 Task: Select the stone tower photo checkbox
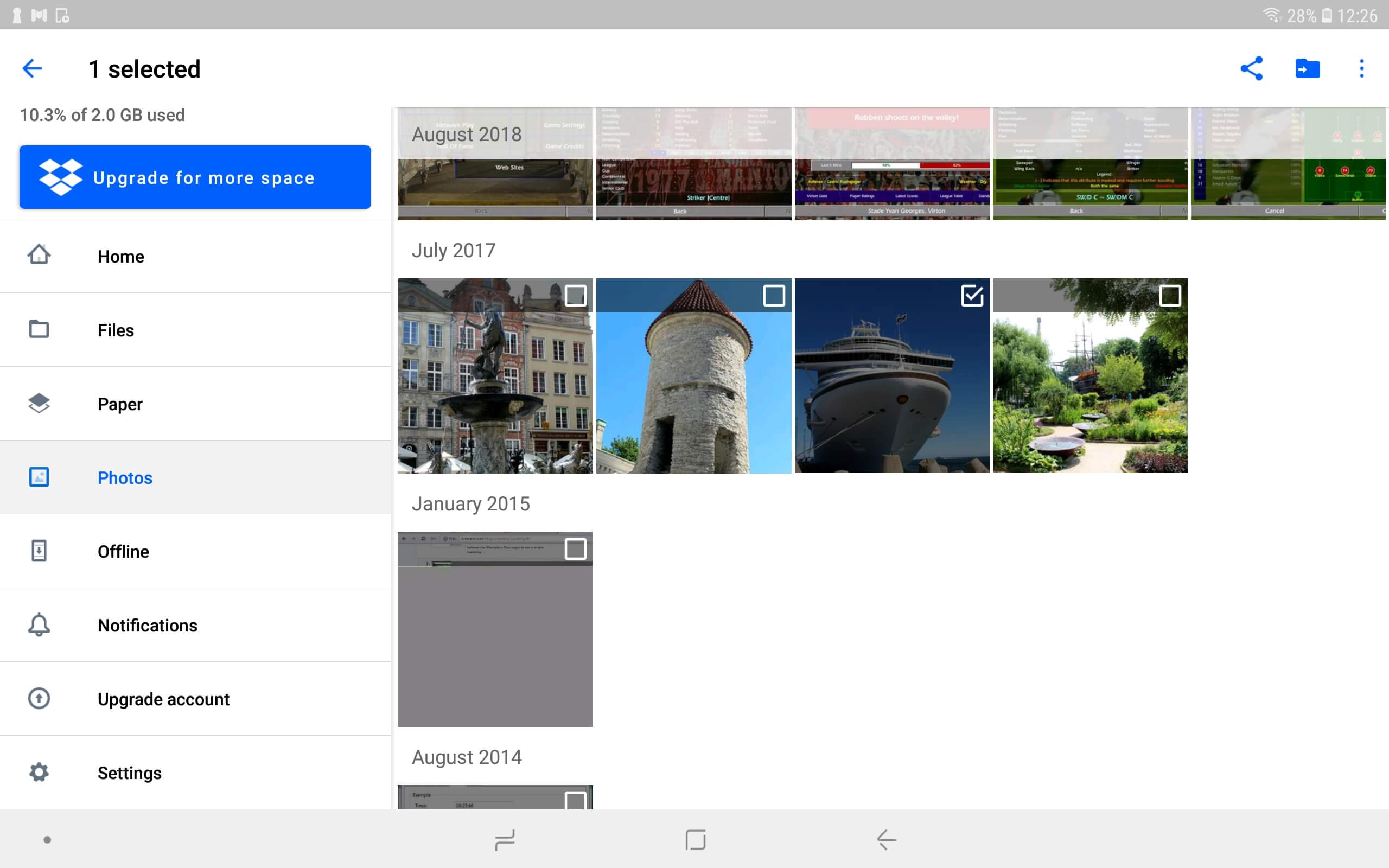click(x=774, y=296)
